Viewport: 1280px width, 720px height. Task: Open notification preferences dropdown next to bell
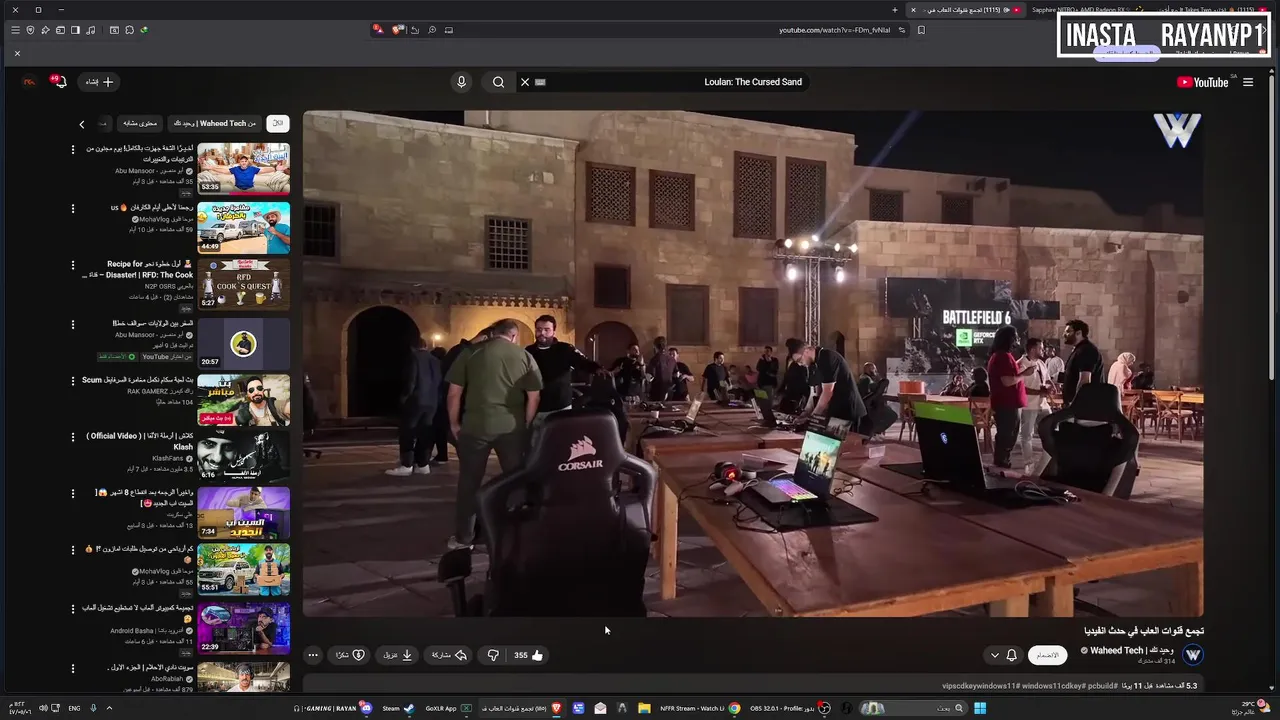tap(994, 655)
